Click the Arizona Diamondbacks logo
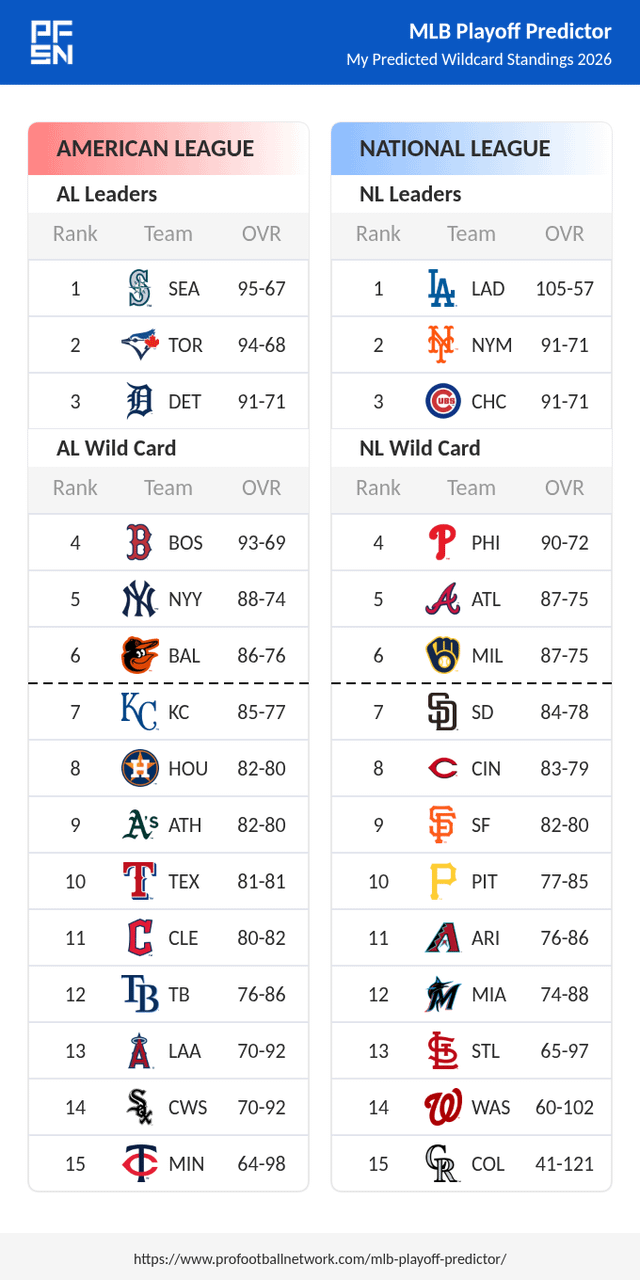640x1280 pixels. [x=442, y=938]
